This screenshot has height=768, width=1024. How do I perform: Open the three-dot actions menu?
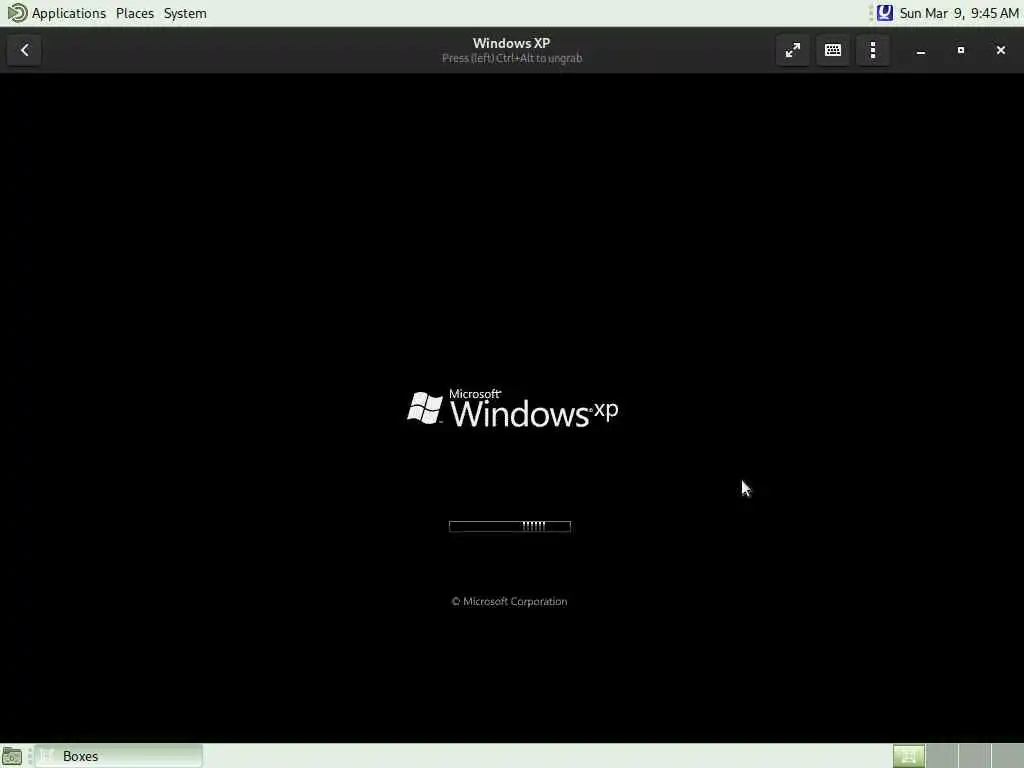pyautogui.click(x=873, y=50)
